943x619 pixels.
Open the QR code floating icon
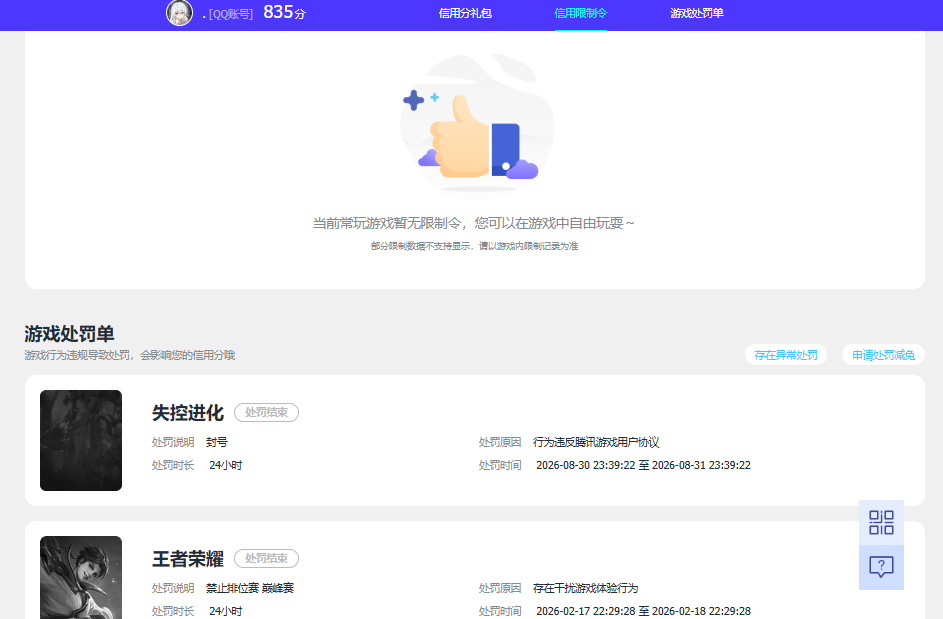(x=881, y=522)
